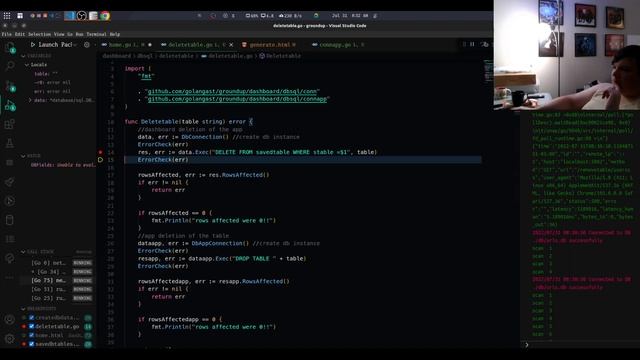The image size is (640, 360).
Task: Close the deletetable.go tab
Action: (x=231, y=44)
